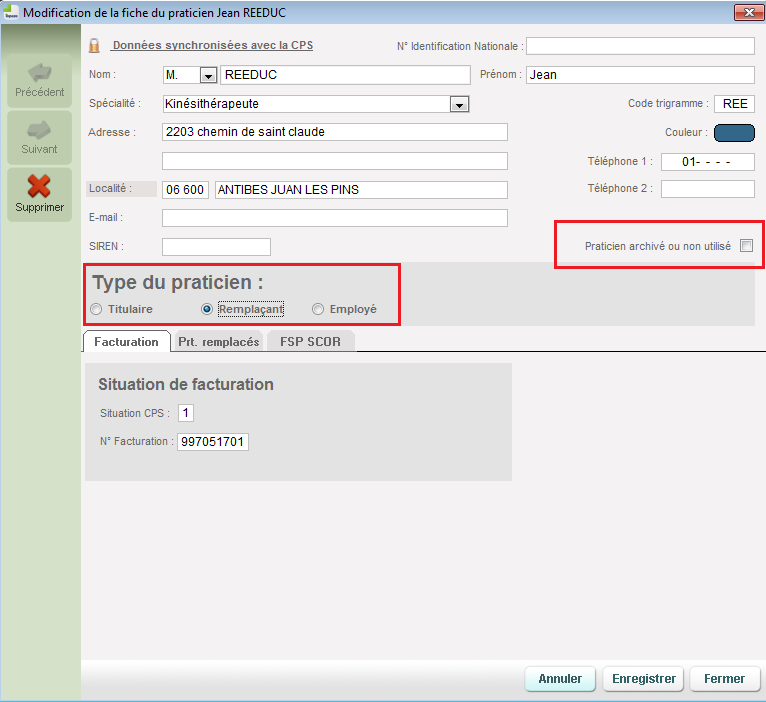Pick the practitioner Couleur swatch
This screenshot has height=702, width=766.
(734, 132)
